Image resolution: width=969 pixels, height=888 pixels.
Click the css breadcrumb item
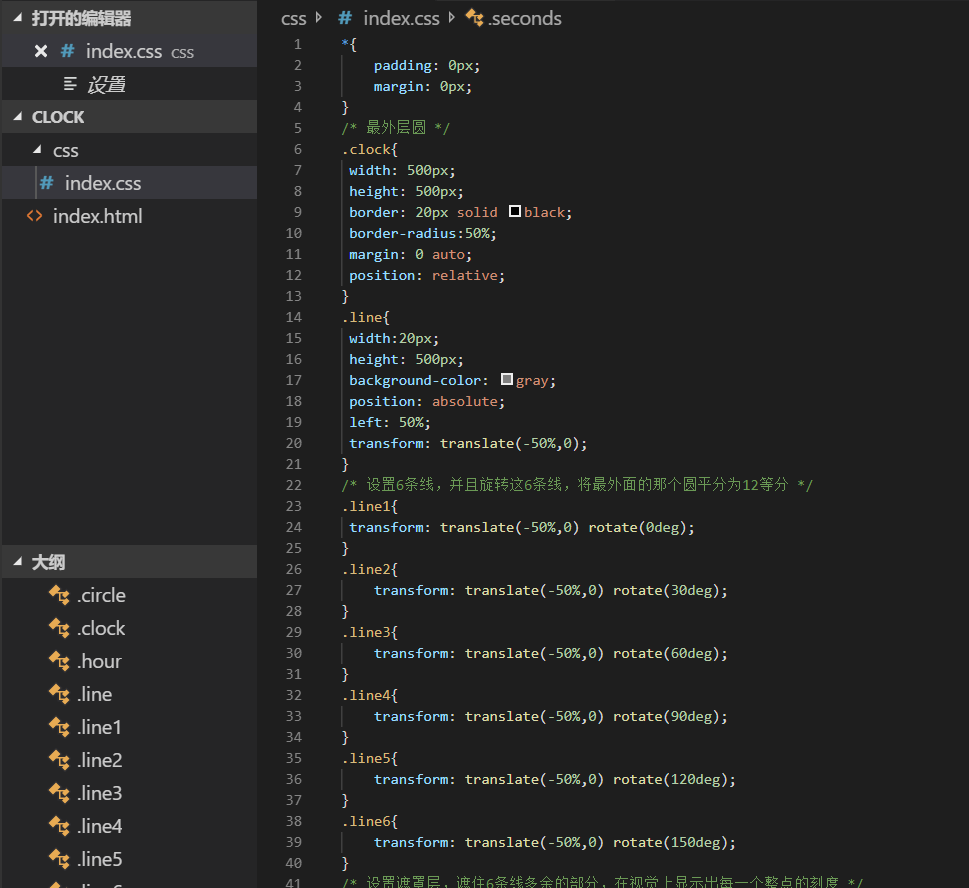coord(293,18)
